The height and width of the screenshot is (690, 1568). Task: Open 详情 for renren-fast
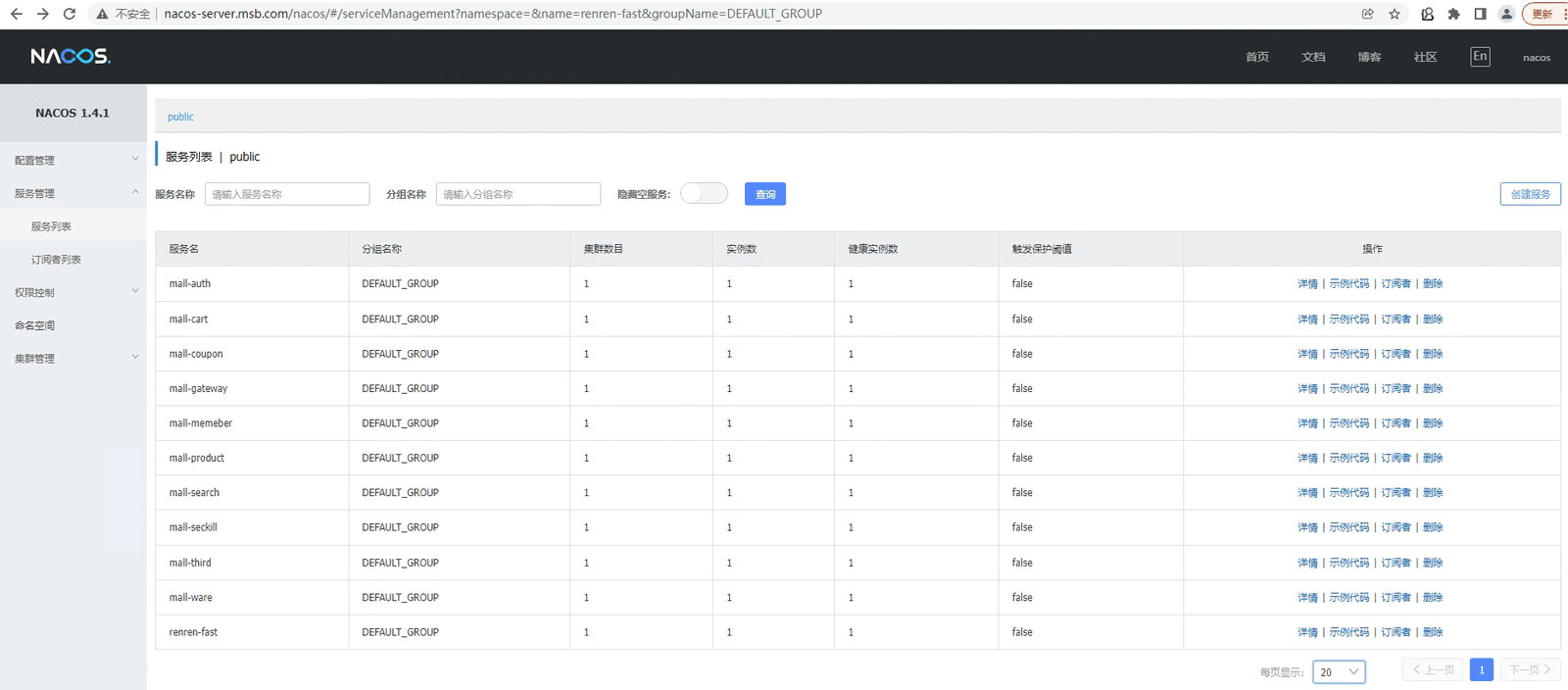tap(1307, 632)
